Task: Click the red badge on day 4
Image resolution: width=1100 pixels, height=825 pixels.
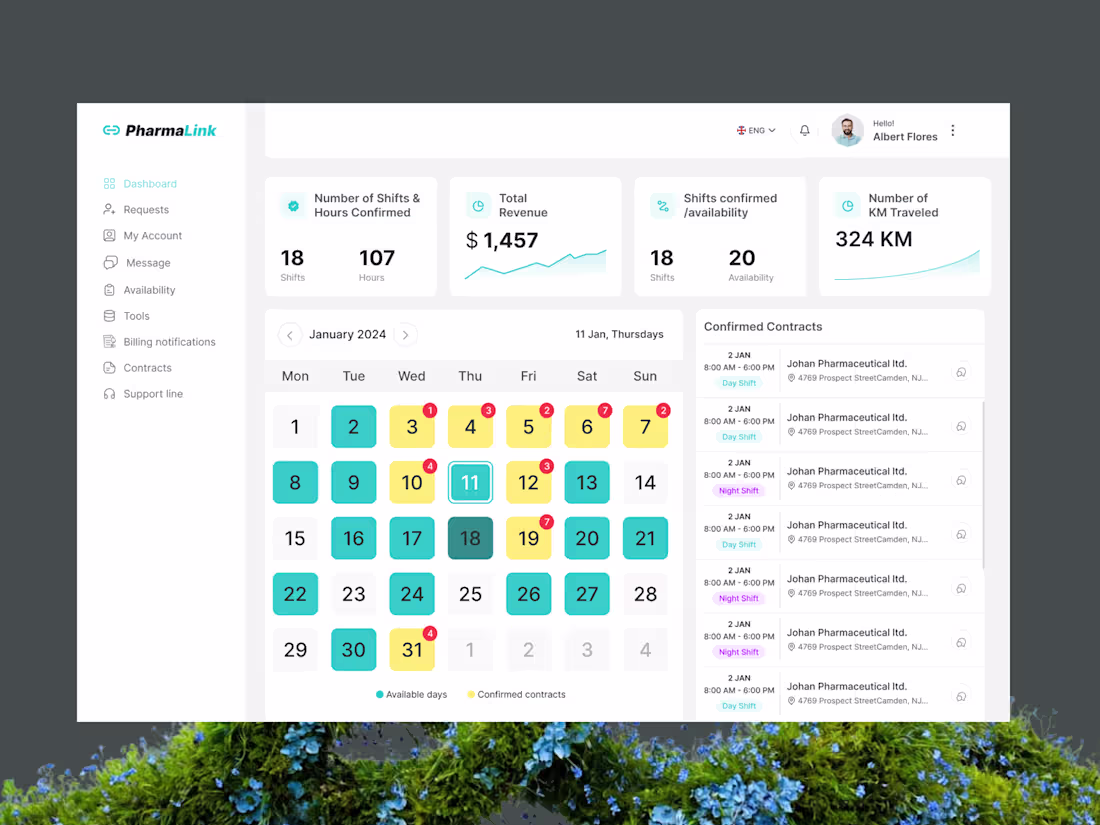Action: 488,410
